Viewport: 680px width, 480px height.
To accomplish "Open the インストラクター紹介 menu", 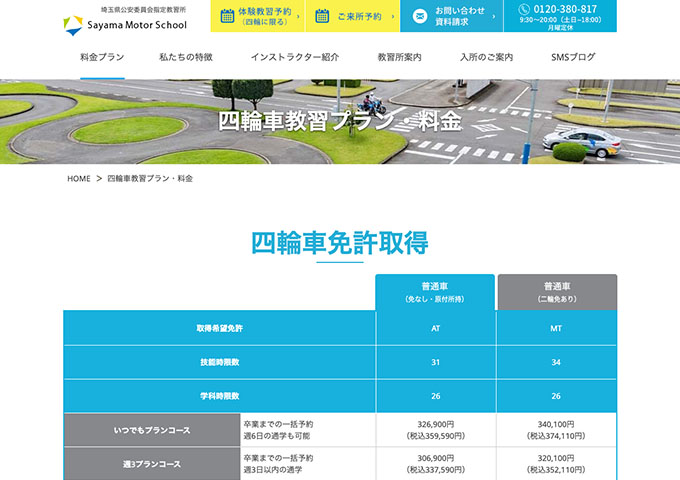I will tap(295, 57).
